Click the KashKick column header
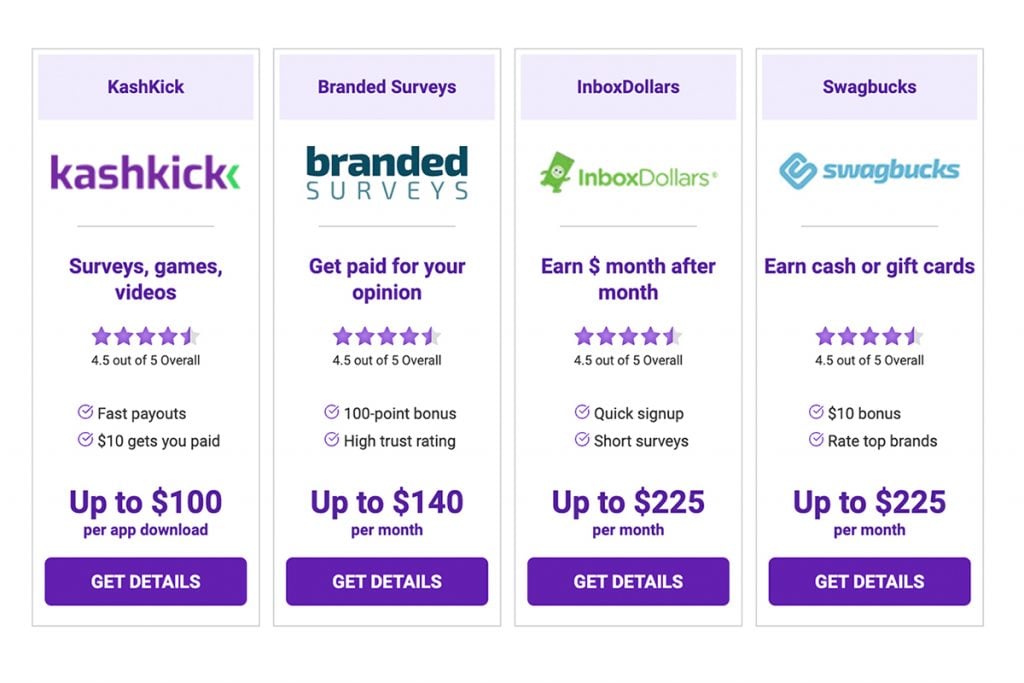 tap(145, 87)
